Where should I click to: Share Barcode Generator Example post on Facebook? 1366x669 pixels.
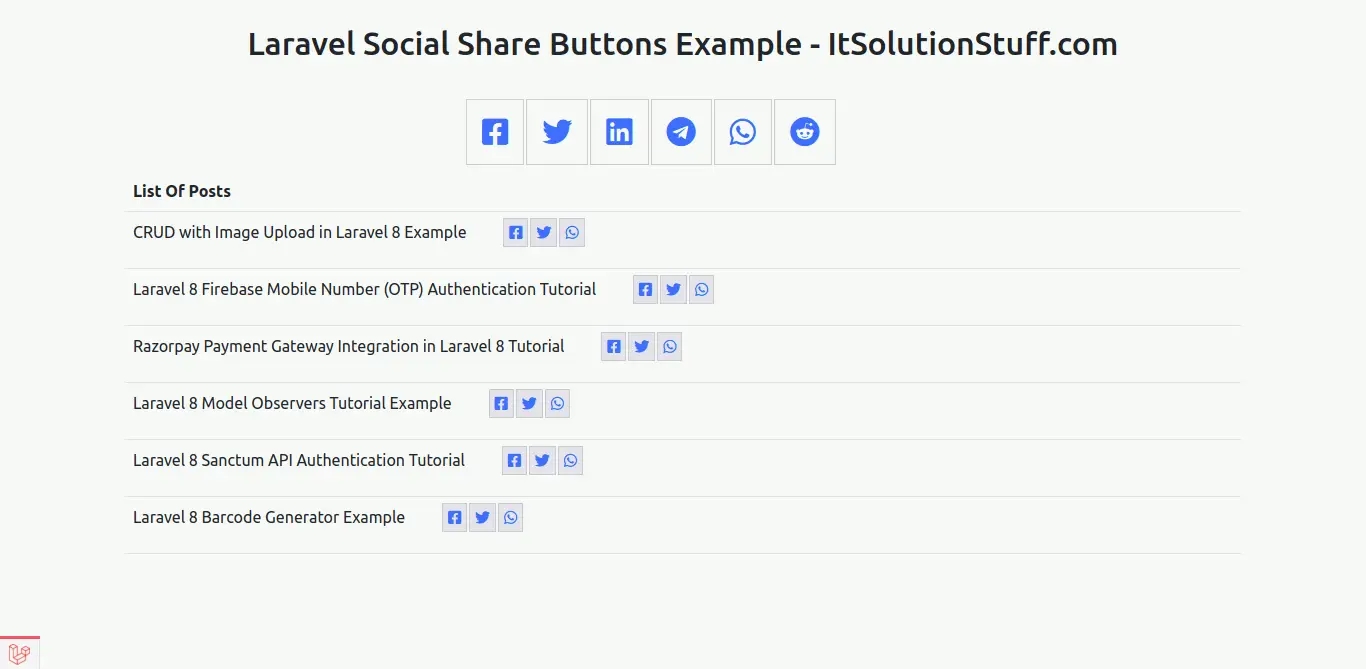455,518
